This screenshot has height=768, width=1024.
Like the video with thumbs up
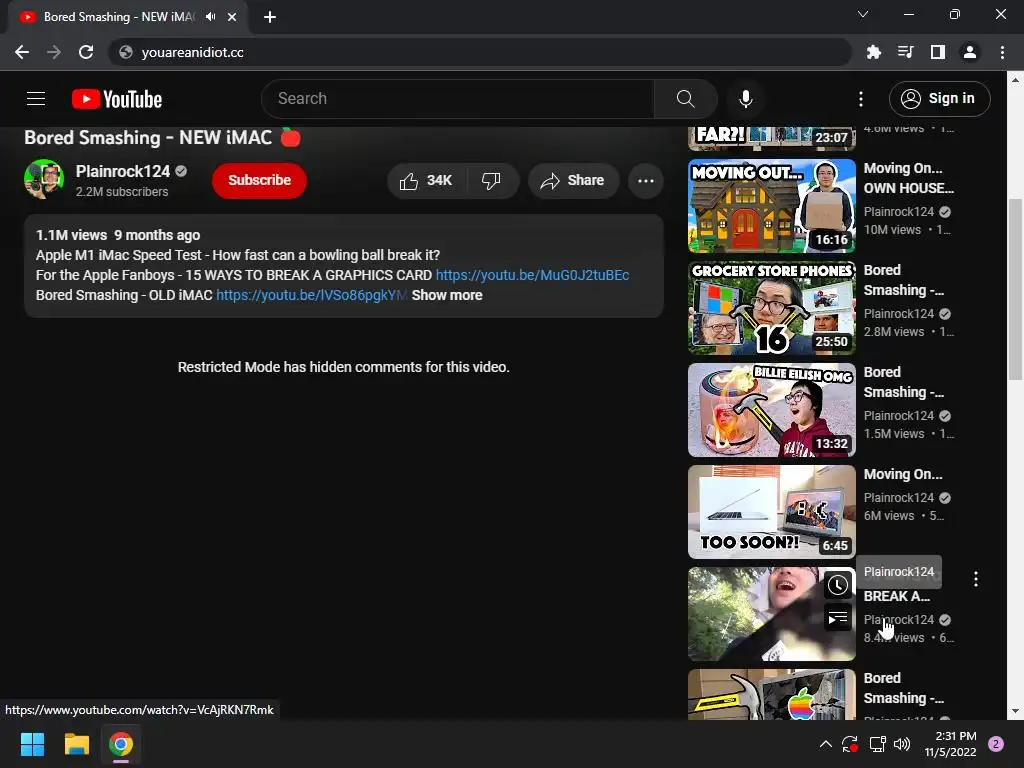pos(426,181)
